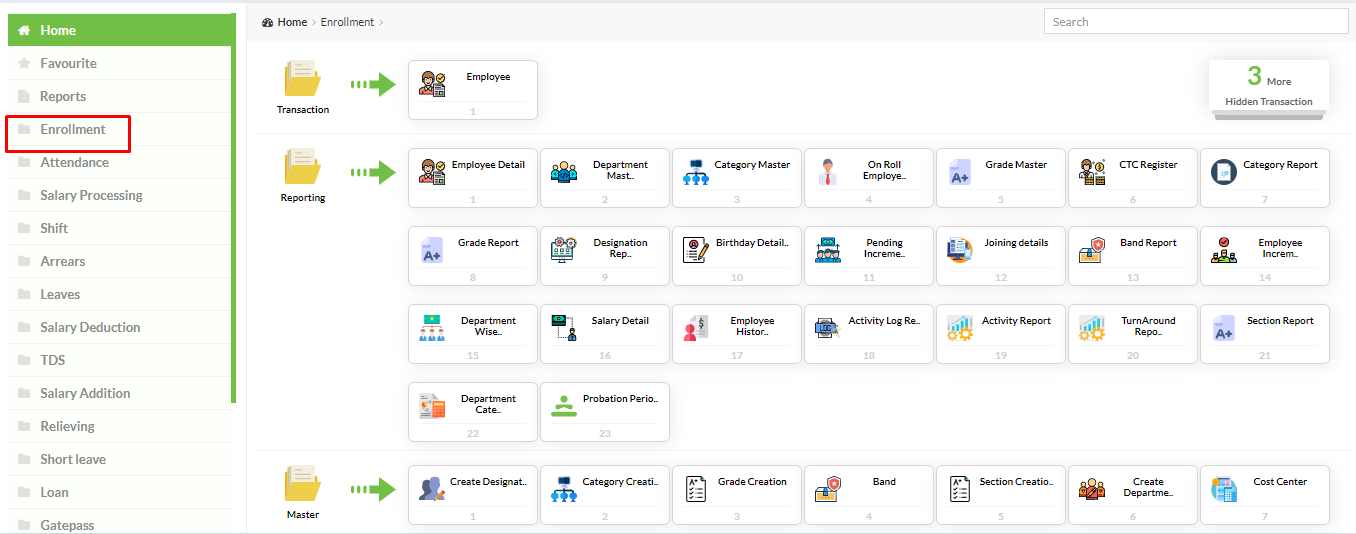Open the Employee Increment icon
The height and width of the screenshot is (534, 1356).
coord(1224,250)
